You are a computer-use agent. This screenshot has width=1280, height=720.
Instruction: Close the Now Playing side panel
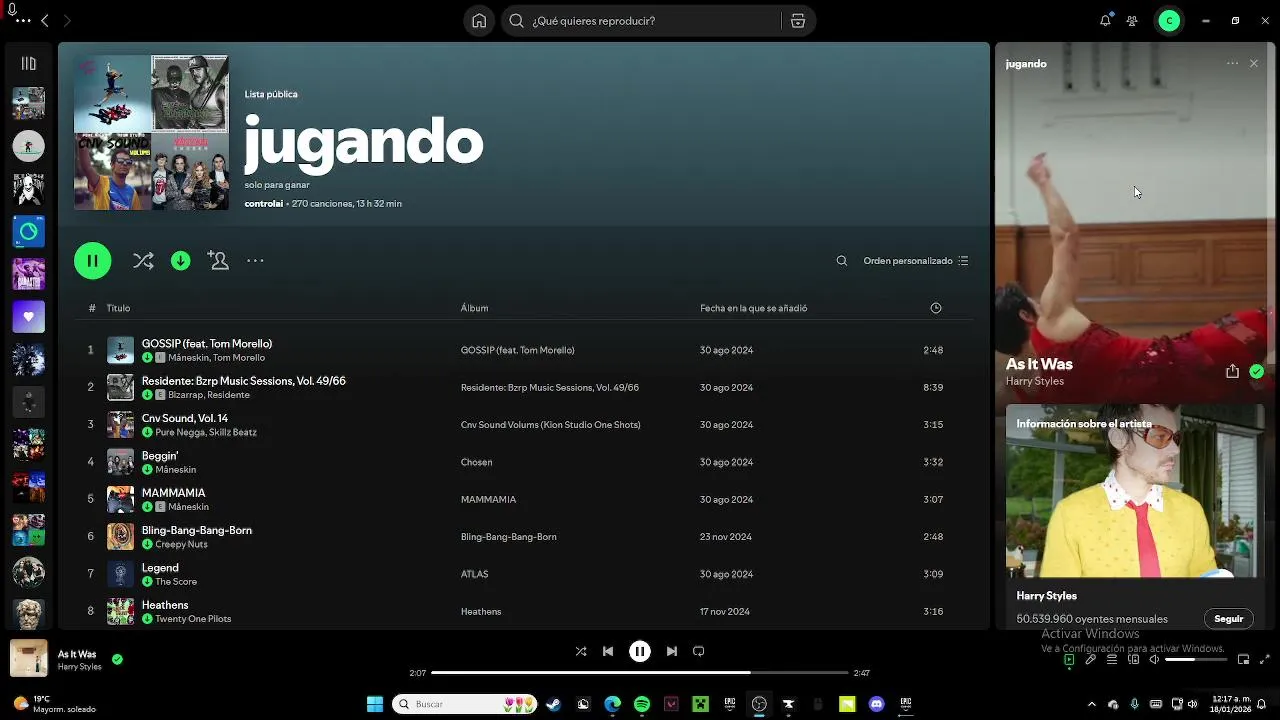pyautogui.click(x=1254, y=63)
